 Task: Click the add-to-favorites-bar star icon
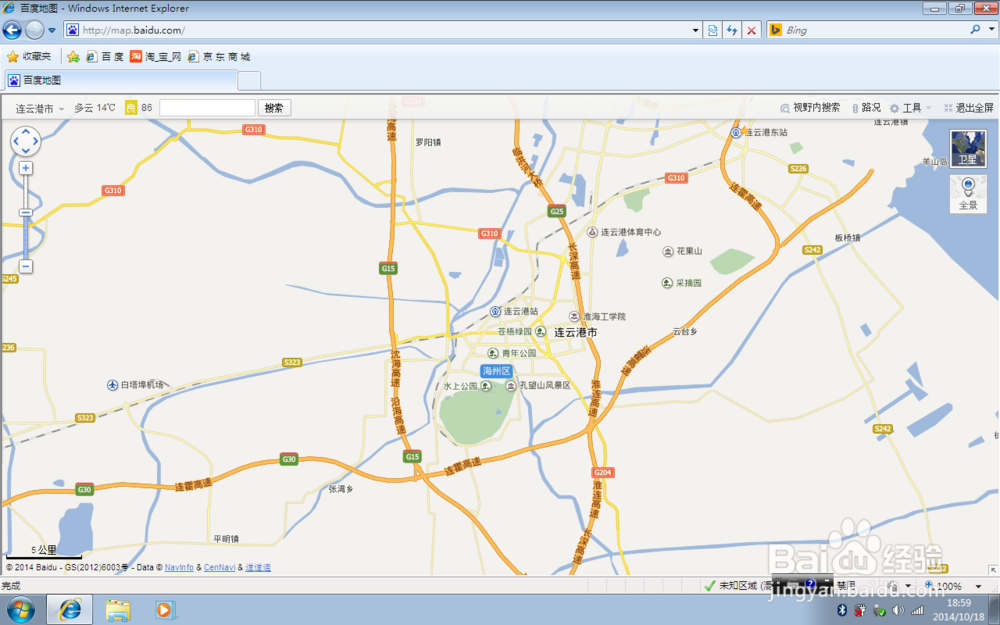[x=73, y=57]
